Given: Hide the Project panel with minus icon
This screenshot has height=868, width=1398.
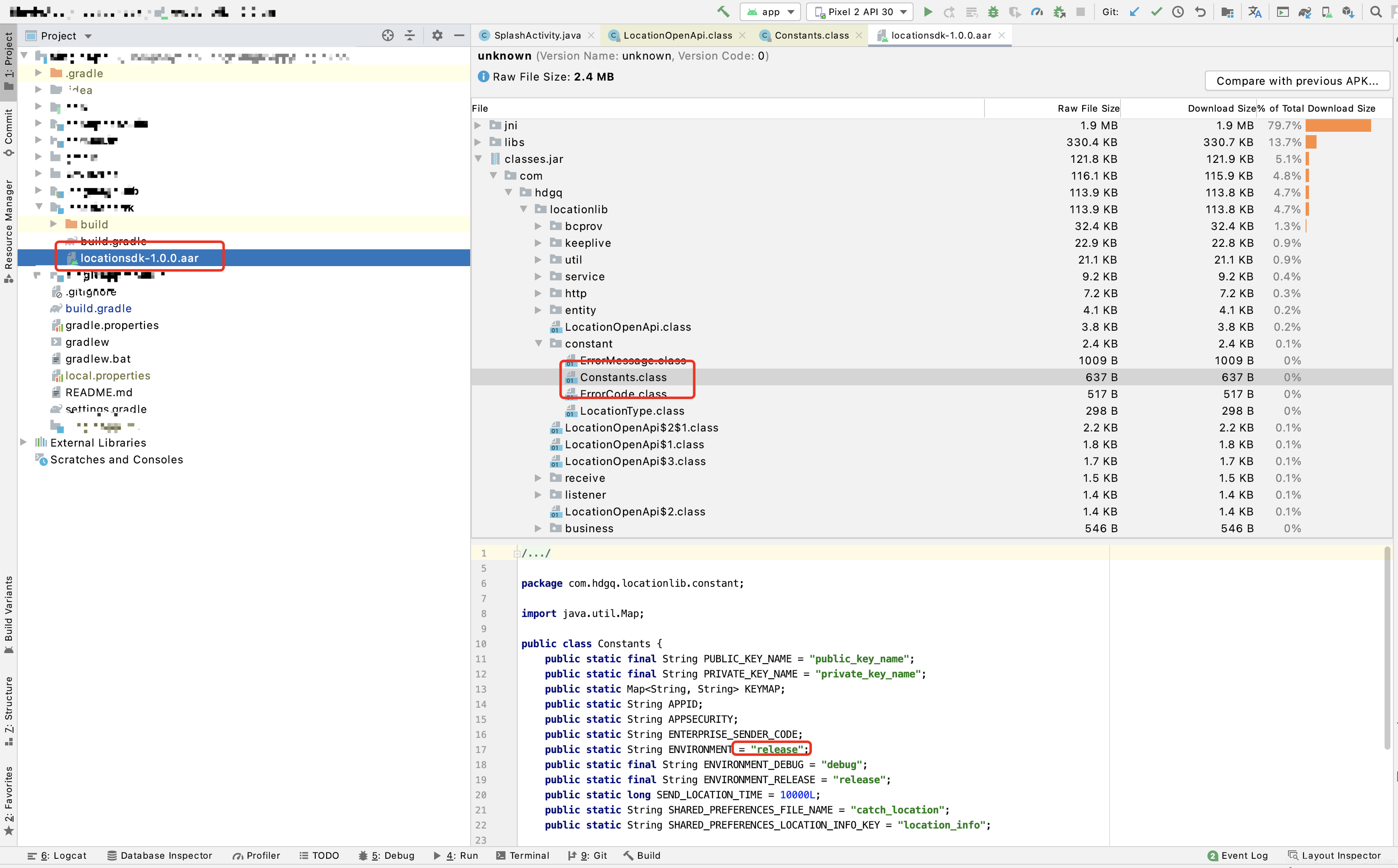Looking at the screenshot, I should (x=459, y=36).
